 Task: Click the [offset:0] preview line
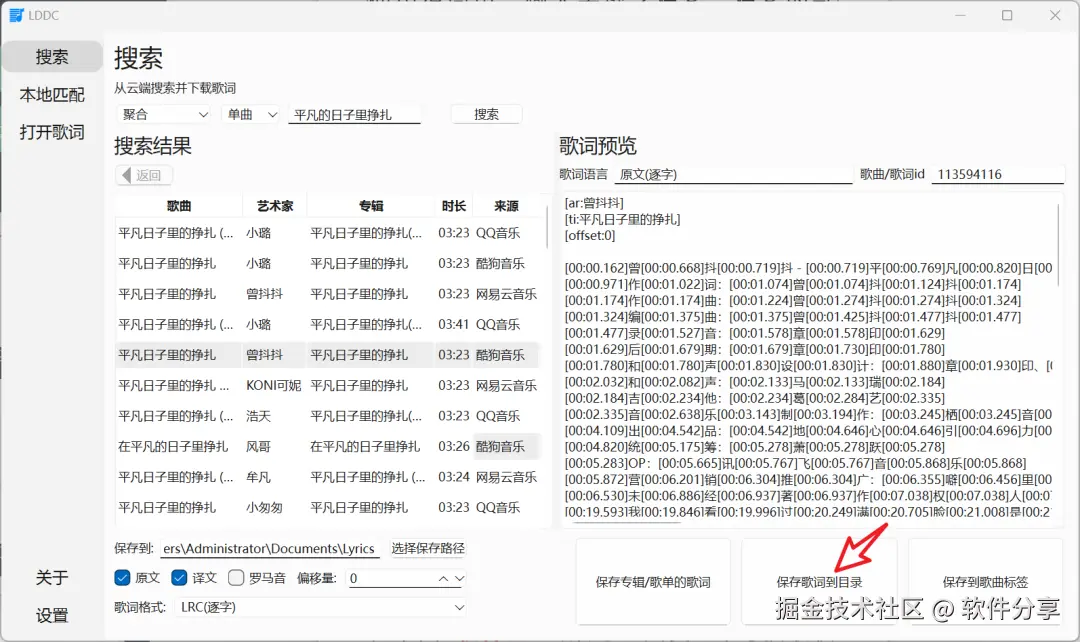(x=590, y=236)
